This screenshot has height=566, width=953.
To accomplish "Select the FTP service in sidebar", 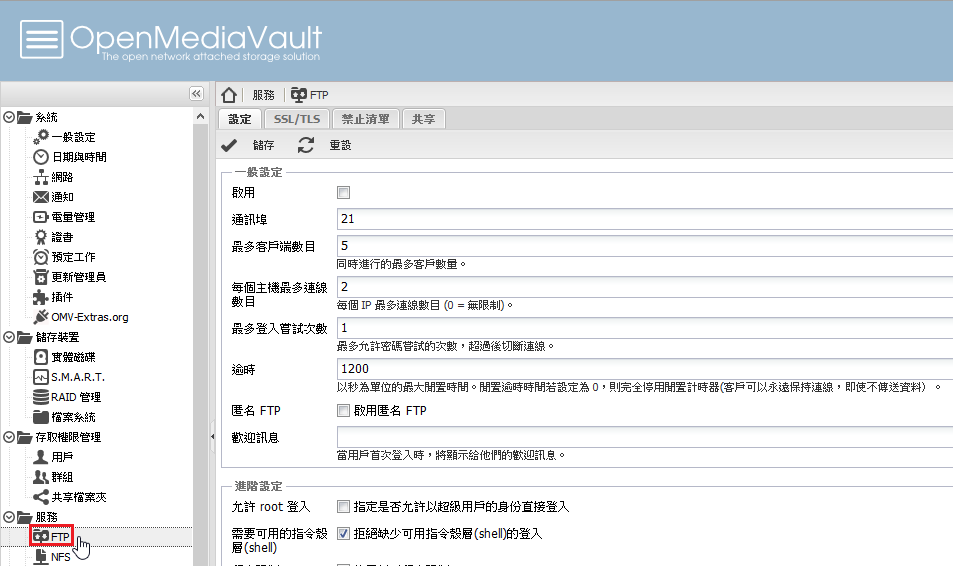I will coord(52,536).
